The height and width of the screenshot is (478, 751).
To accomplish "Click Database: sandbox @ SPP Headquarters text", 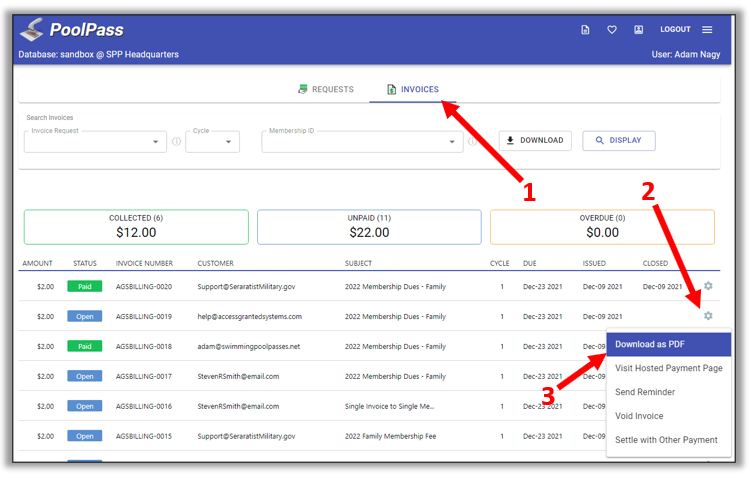I will (x=98, y=55).
